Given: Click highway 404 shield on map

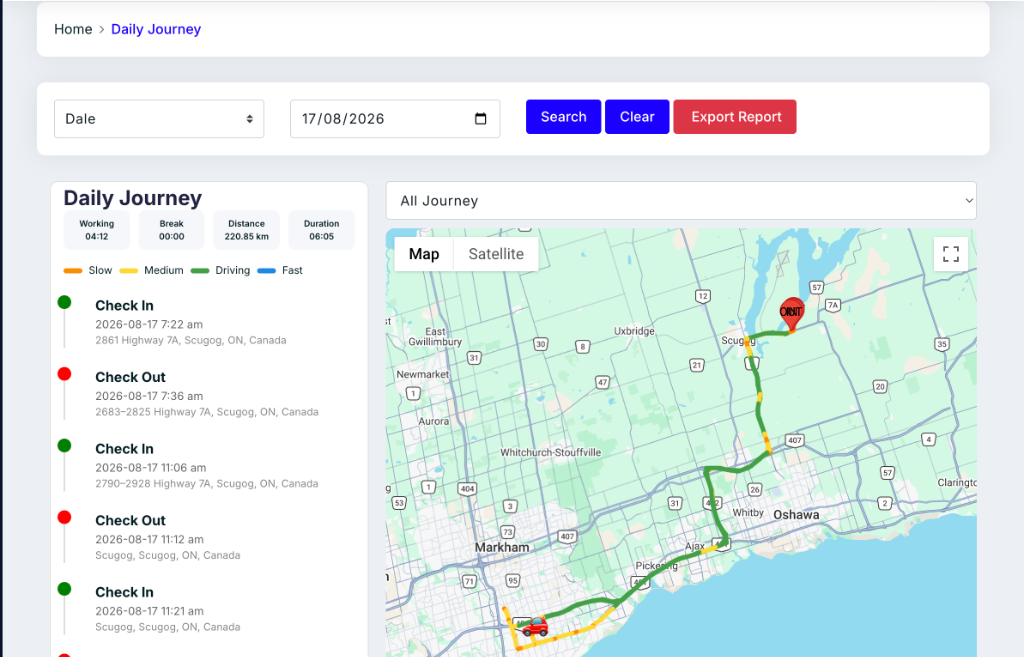Looking at the screenshot, I should 468,489.
